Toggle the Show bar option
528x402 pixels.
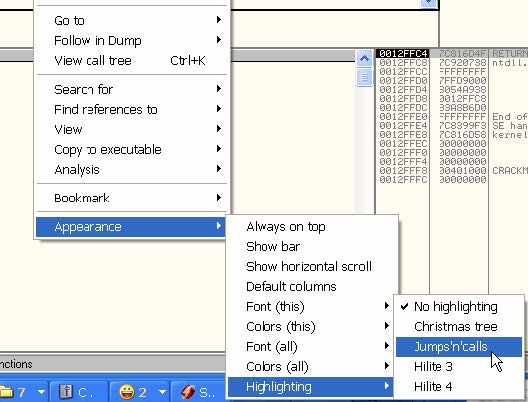[310, 246]
